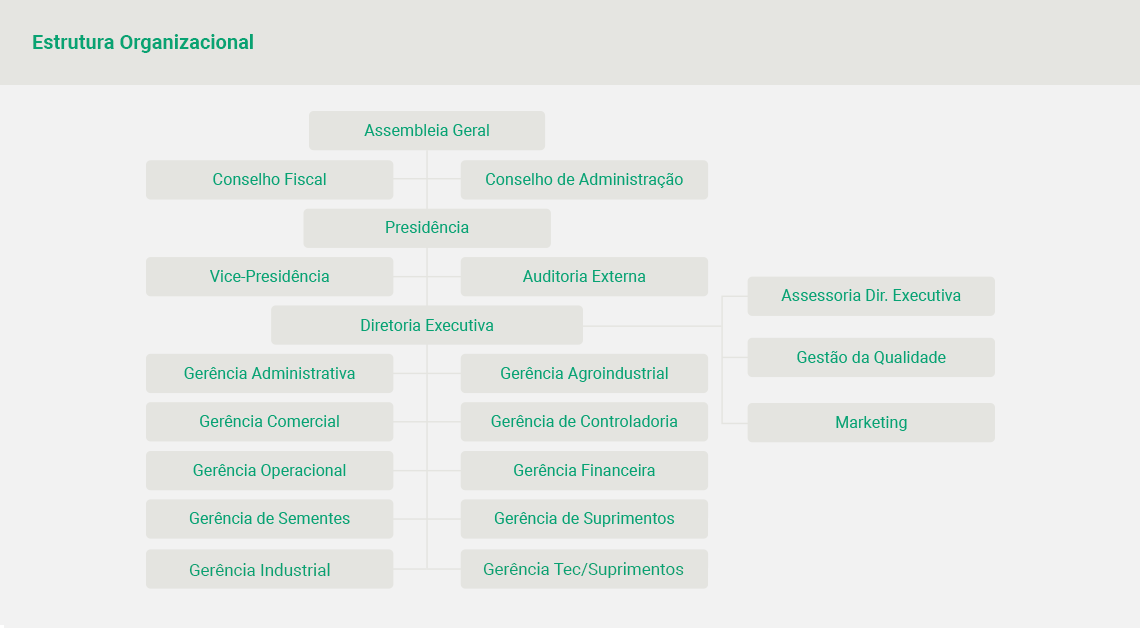Click the Presidência node
Screen dimensions: 1140x628
tap(427, 228)
